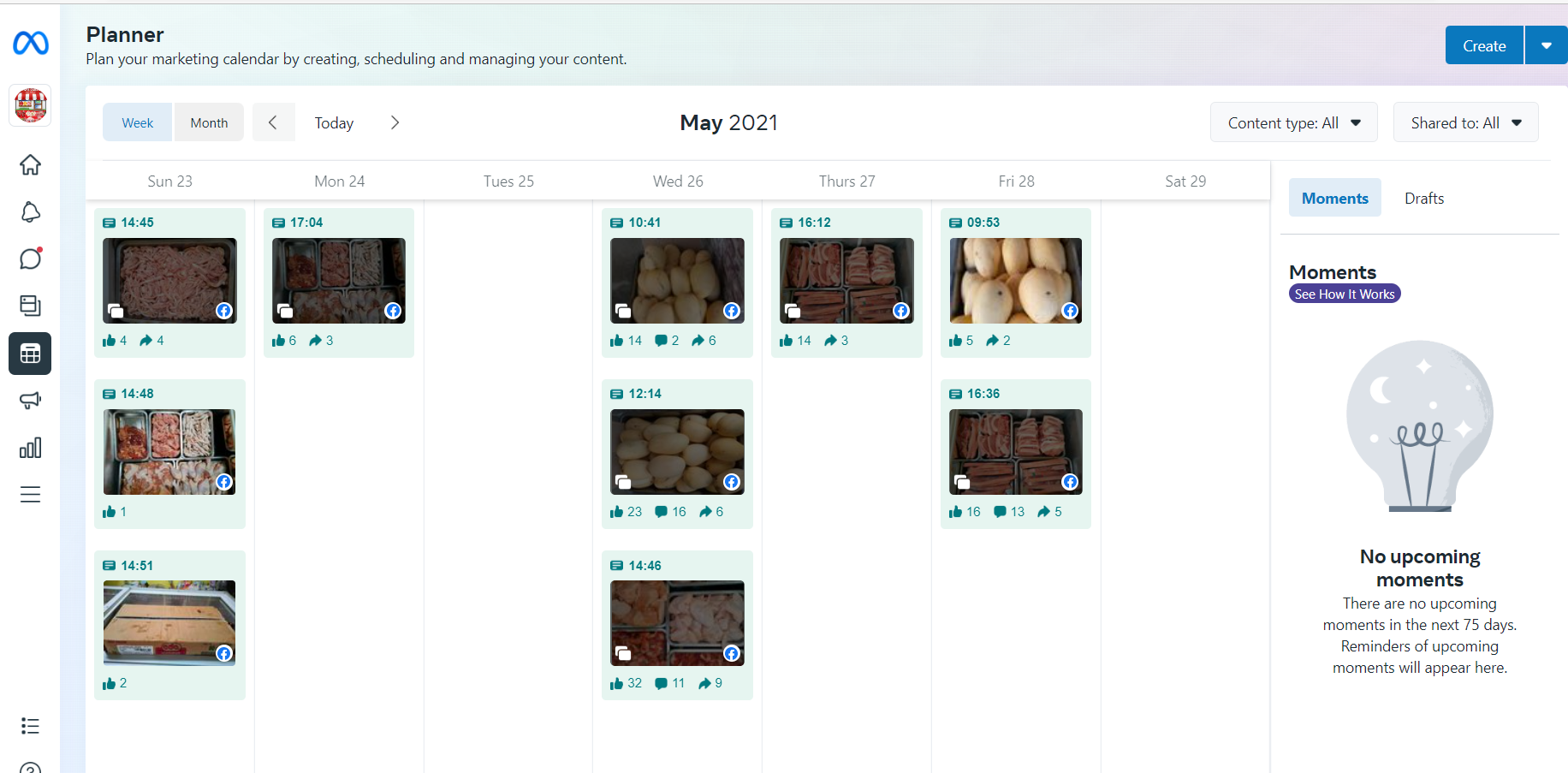
Task: Open the Mon 17:04 post thumbnail
Action: pos(339,281)
